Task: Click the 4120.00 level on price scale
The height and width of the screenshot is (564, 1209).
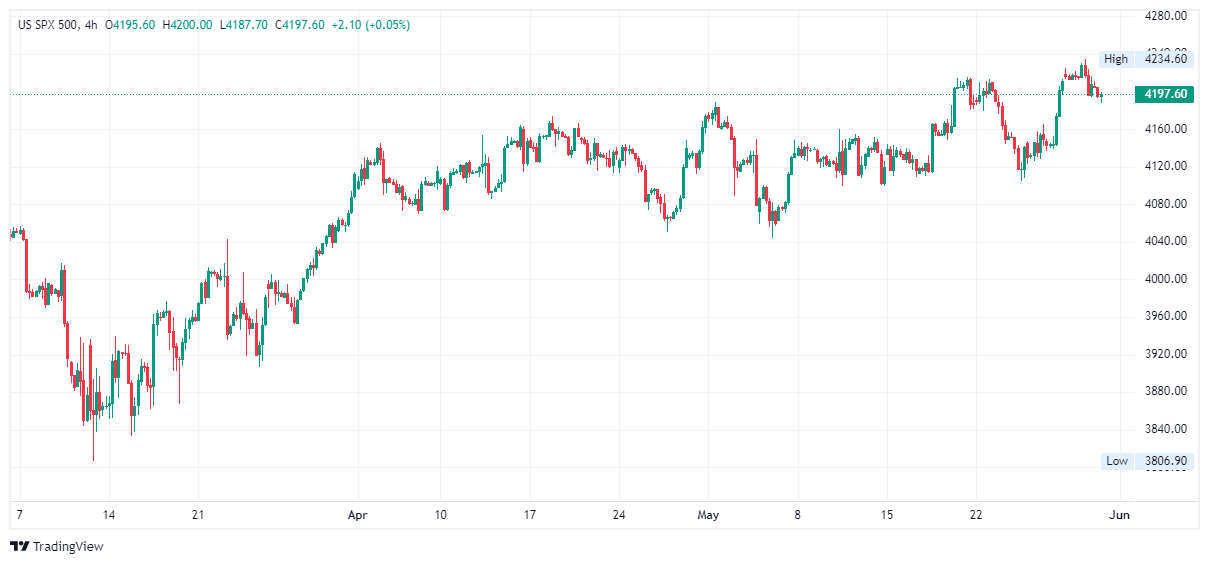Action: 1165,166
